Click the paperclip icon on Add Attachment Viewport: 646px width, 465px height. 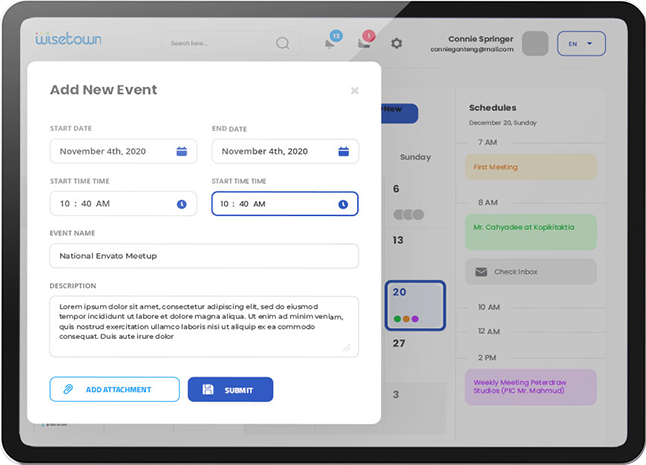click(x=68, y=389)
